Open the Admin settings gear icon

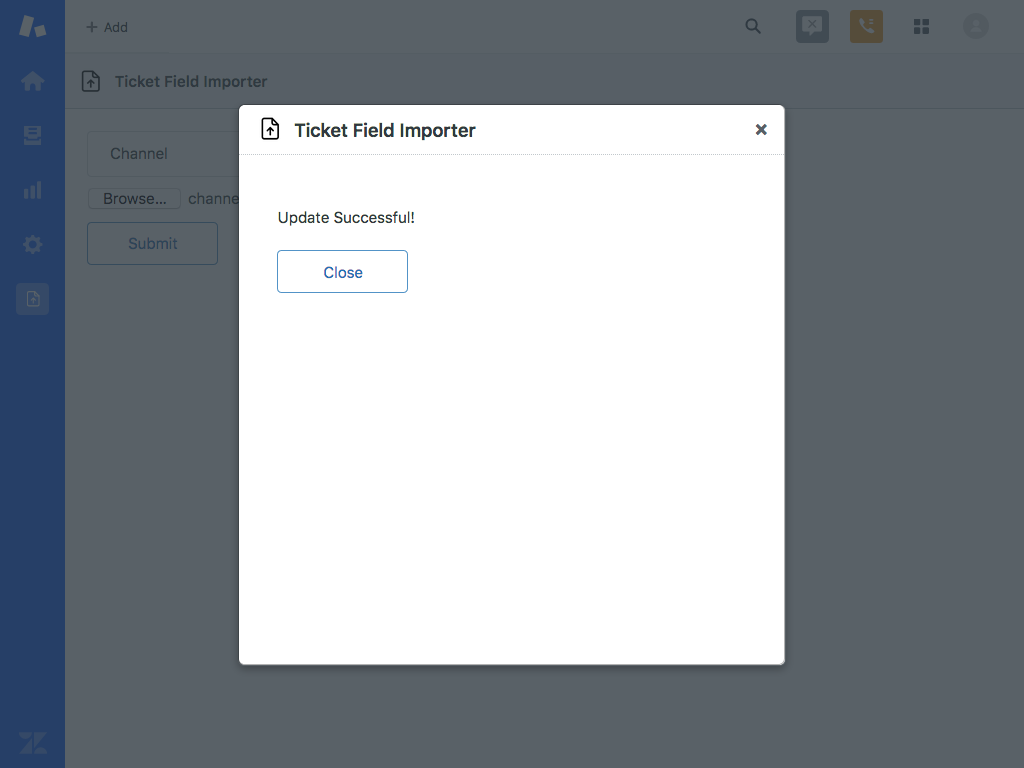click(32, 244)
